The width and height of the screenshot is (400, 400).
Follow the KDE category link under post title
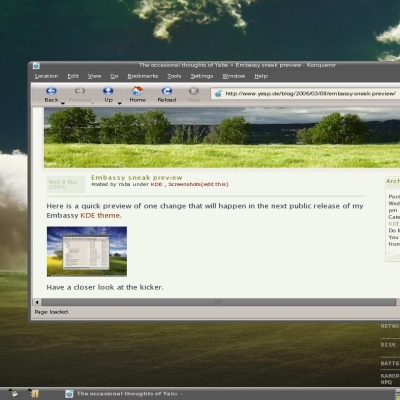156,184
